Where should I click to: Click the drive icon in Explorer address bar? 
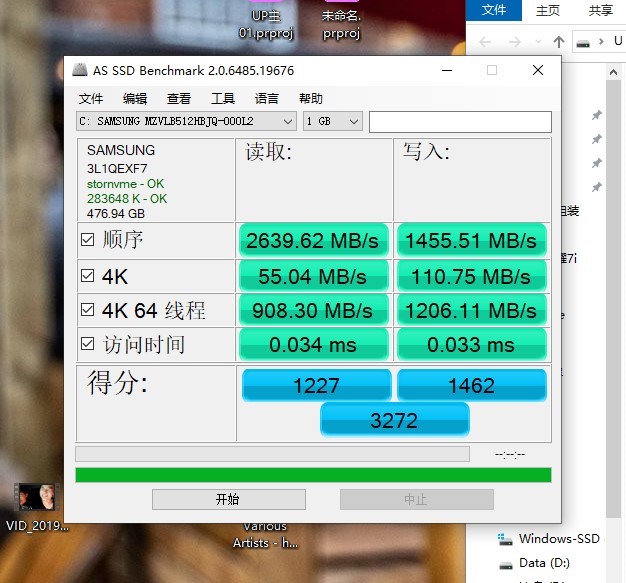tap(583, 43)
